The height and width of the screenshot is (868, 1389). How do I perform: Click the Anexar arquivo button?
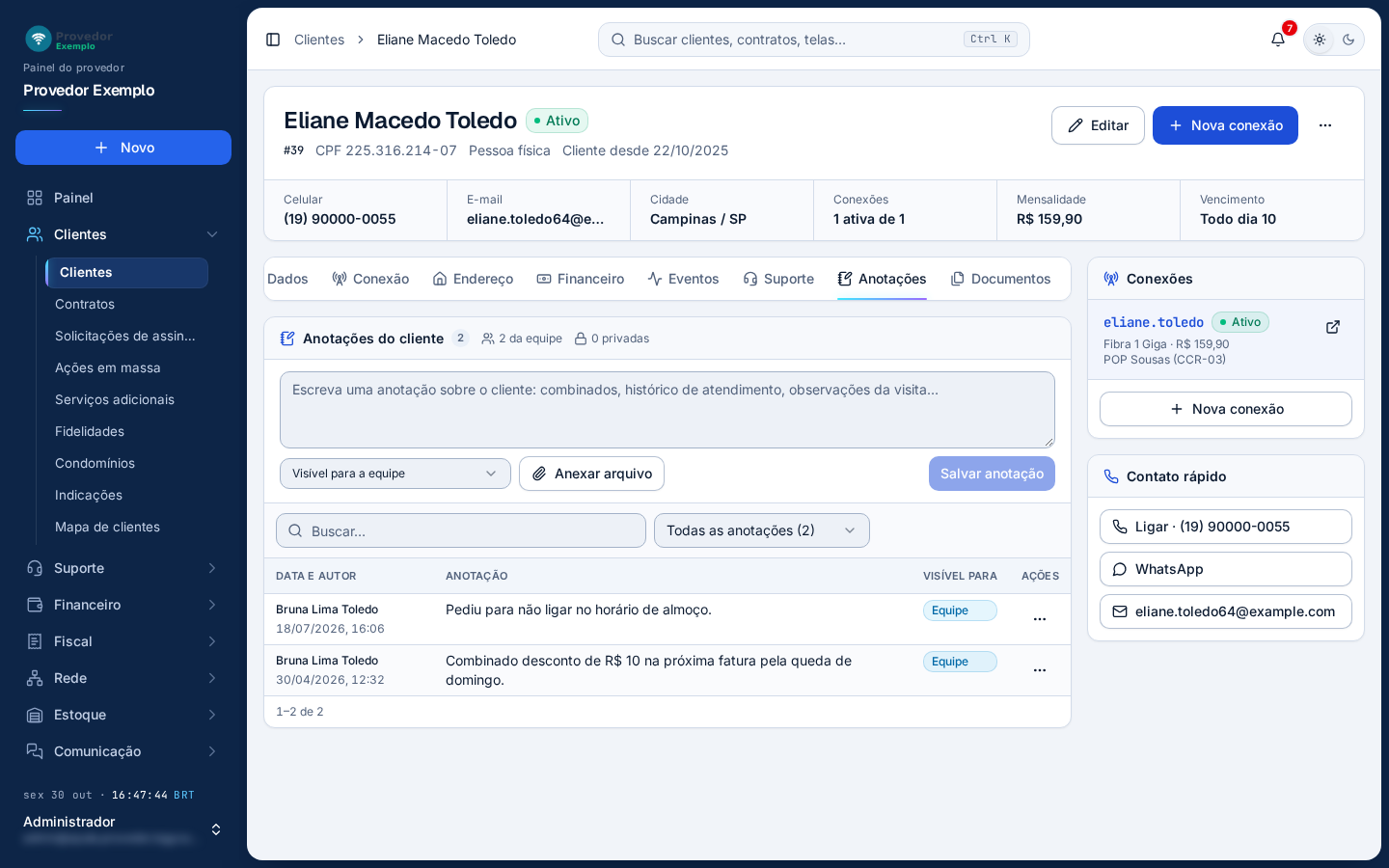point(591,474)
